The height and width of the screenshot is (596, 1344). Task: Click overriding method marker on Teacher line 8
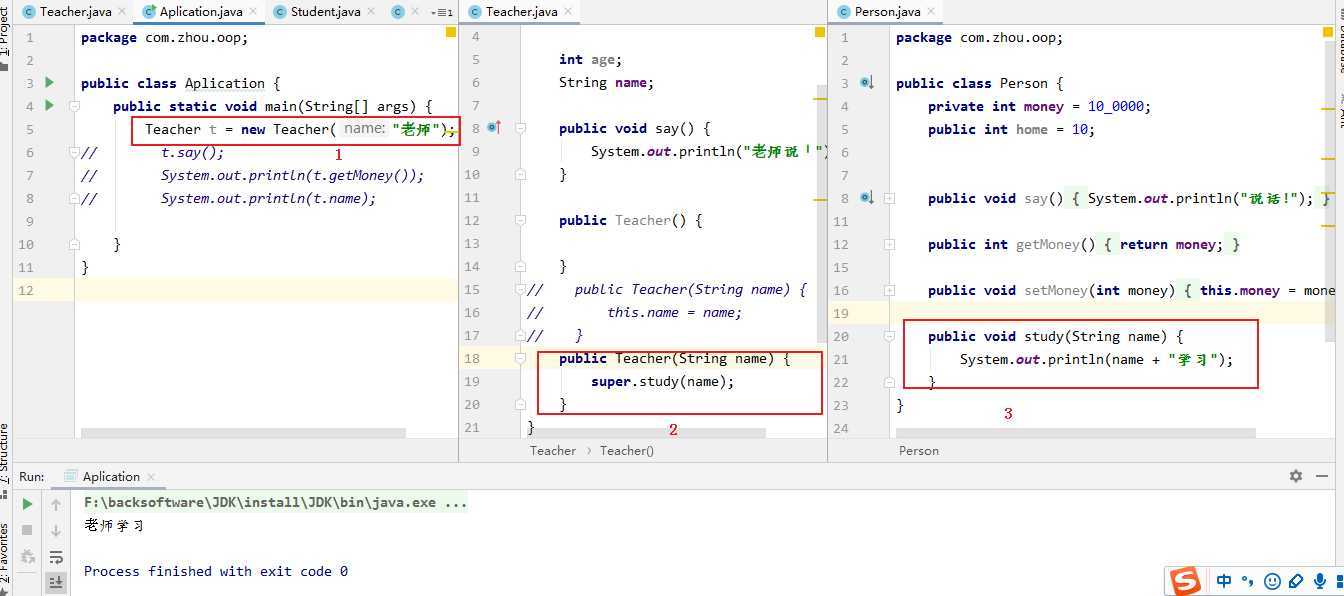493,128
